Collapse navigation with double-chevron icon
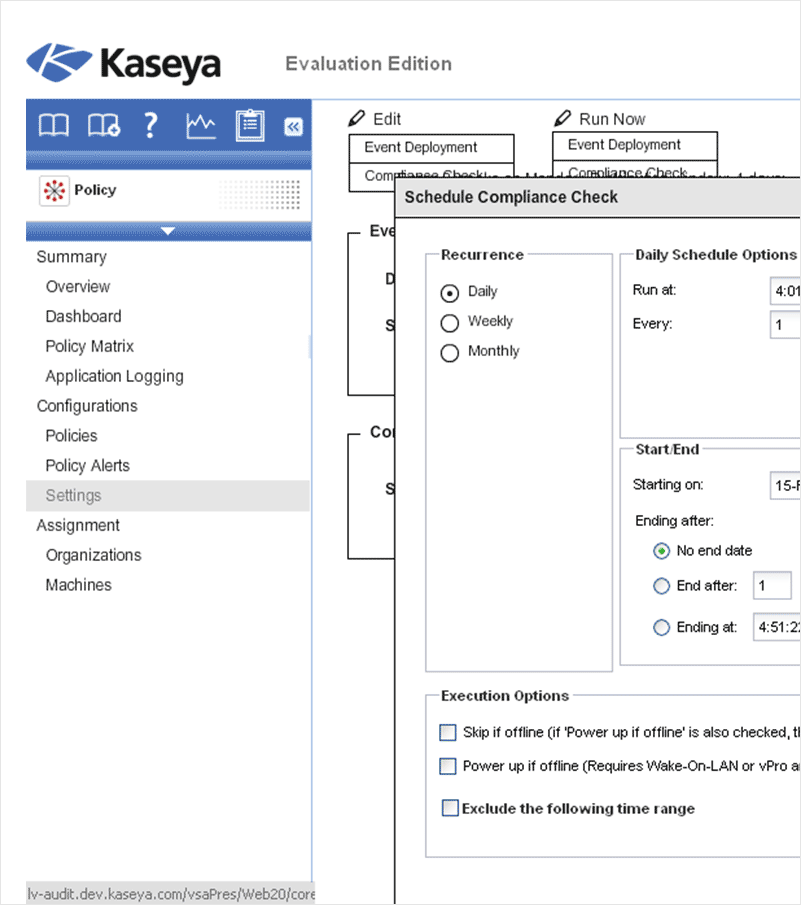 coord(293,126)
